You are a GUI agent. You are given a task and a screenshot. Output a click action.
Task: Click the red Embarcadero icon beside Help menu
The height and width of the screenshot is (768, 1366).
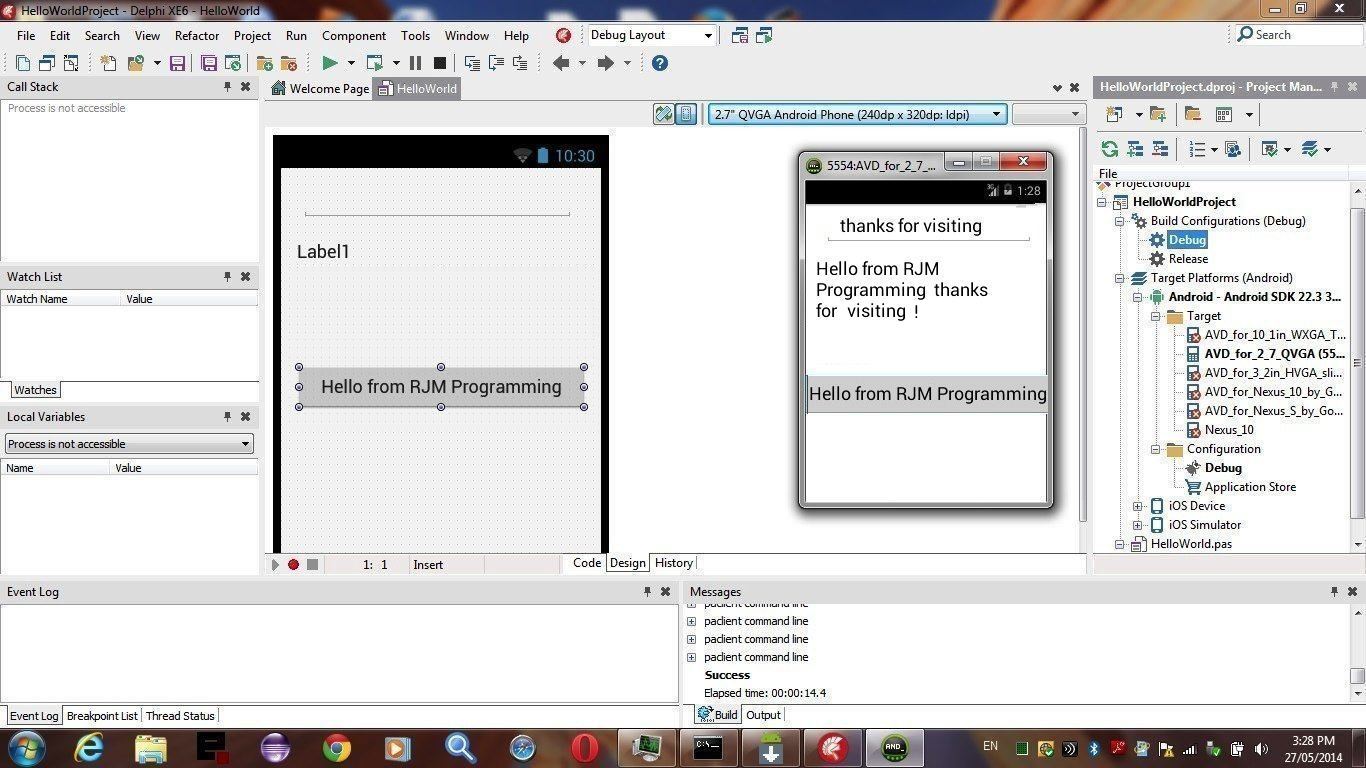pyautogui.click(x=563, y=35)
